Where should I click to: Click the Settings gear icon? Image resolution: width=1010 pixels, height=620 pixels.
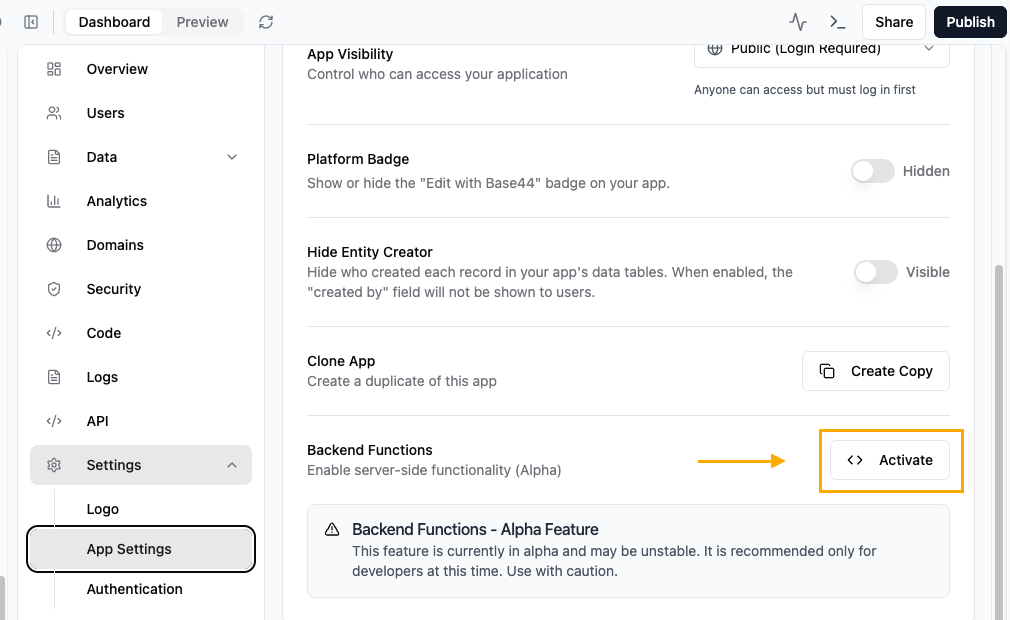[x=54, y=465]
